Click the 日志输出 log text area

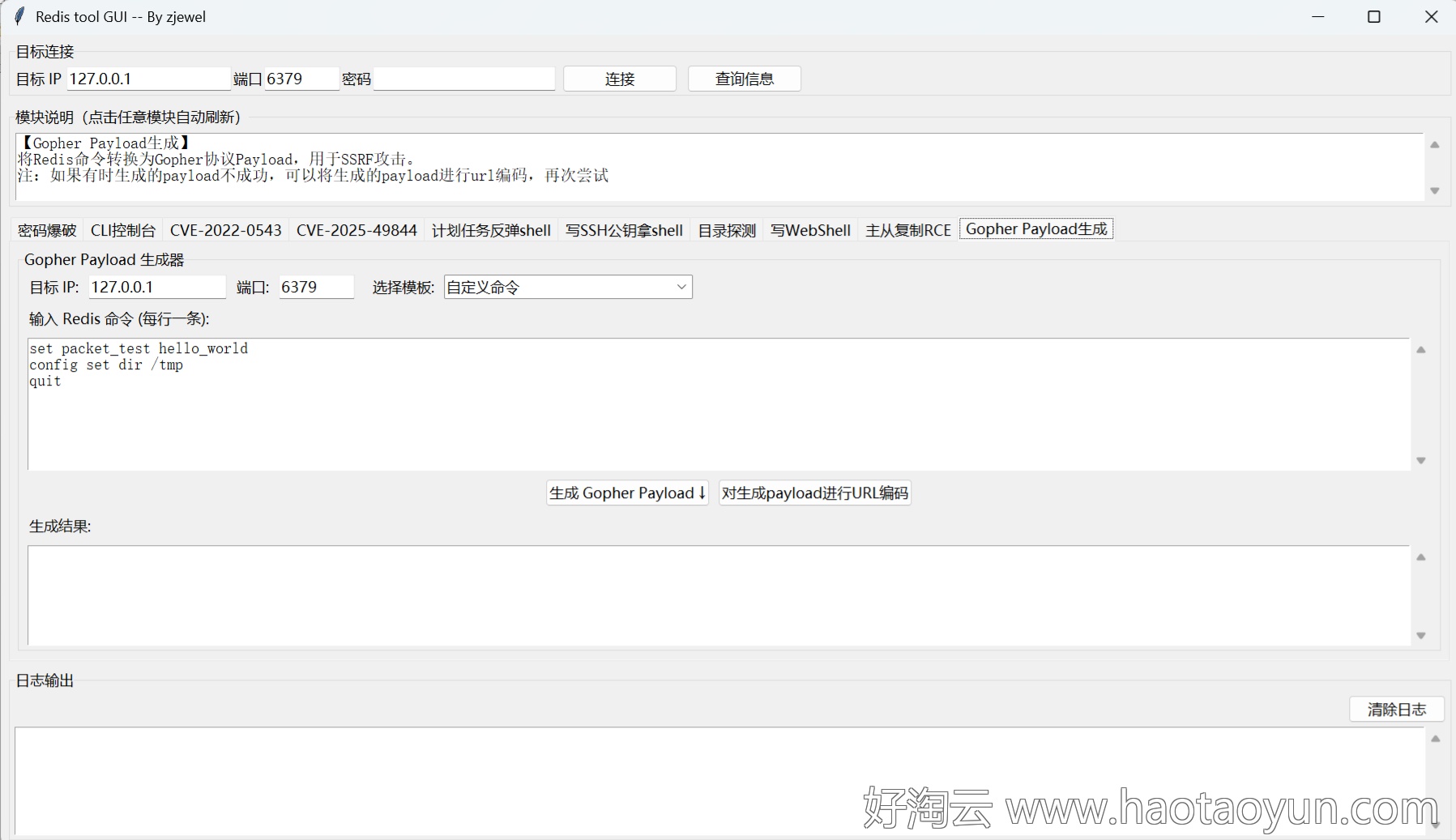coord(719,781)
